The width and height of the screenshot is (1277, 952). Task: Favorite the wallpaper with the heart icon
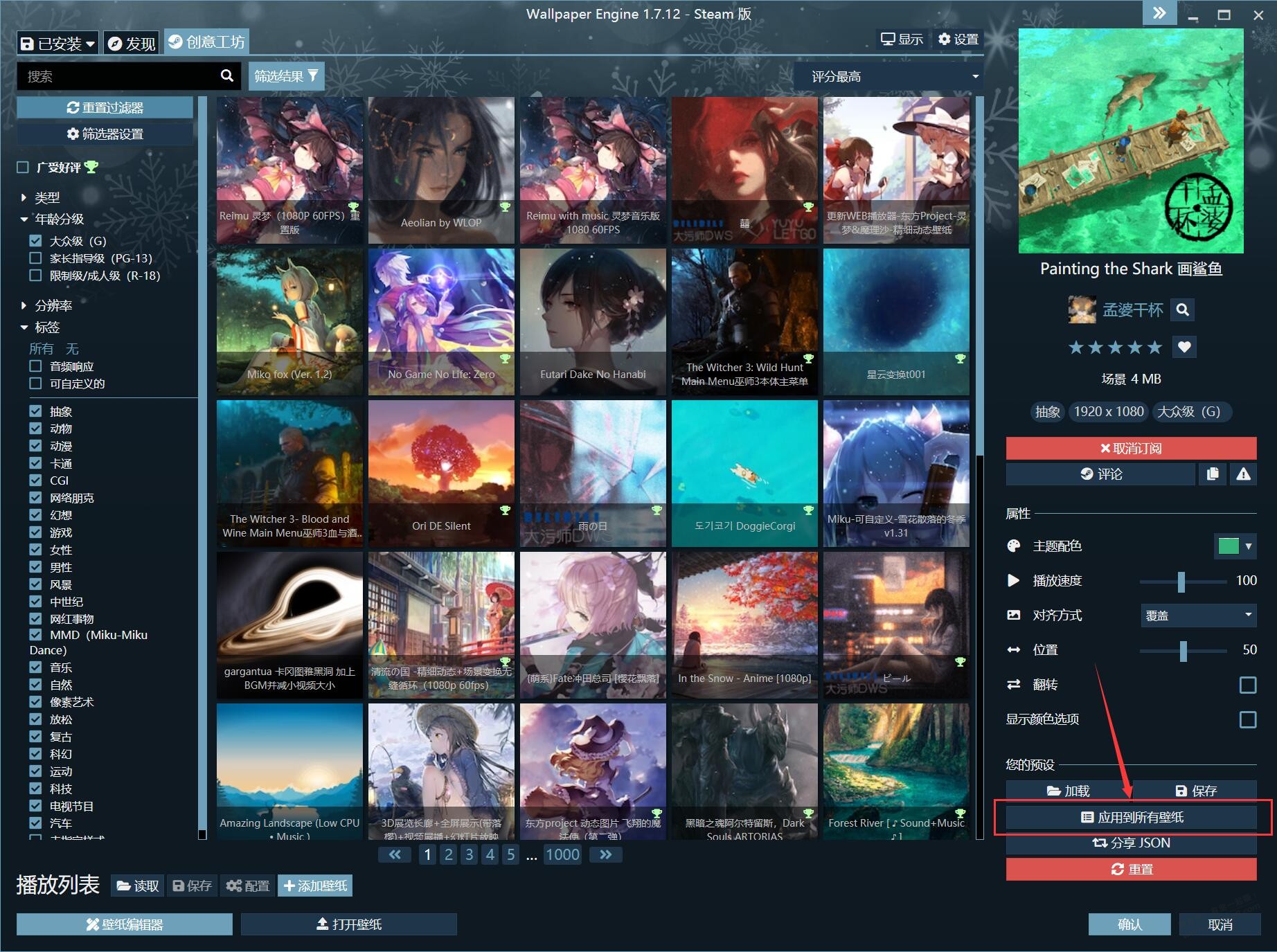click(1184, 347)
